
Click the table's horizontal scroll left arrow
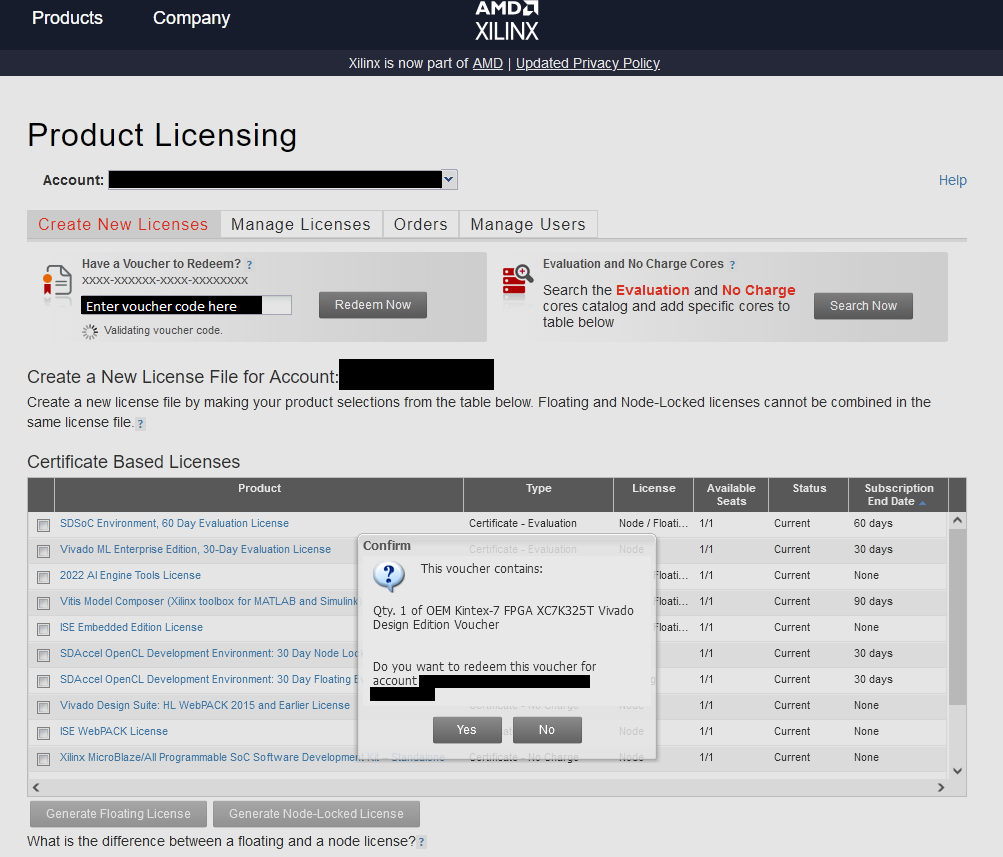point(36,787)
